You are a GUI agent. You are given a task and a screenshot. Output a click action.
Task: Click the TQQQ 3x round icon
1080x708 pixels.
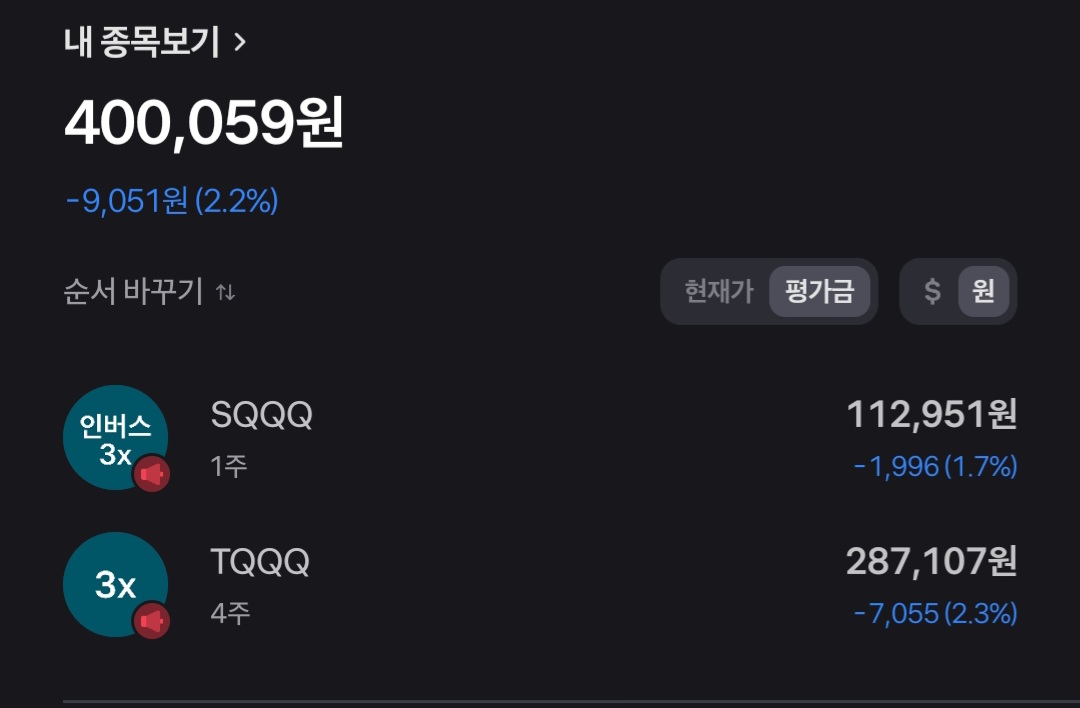click(x=113, y=583)
